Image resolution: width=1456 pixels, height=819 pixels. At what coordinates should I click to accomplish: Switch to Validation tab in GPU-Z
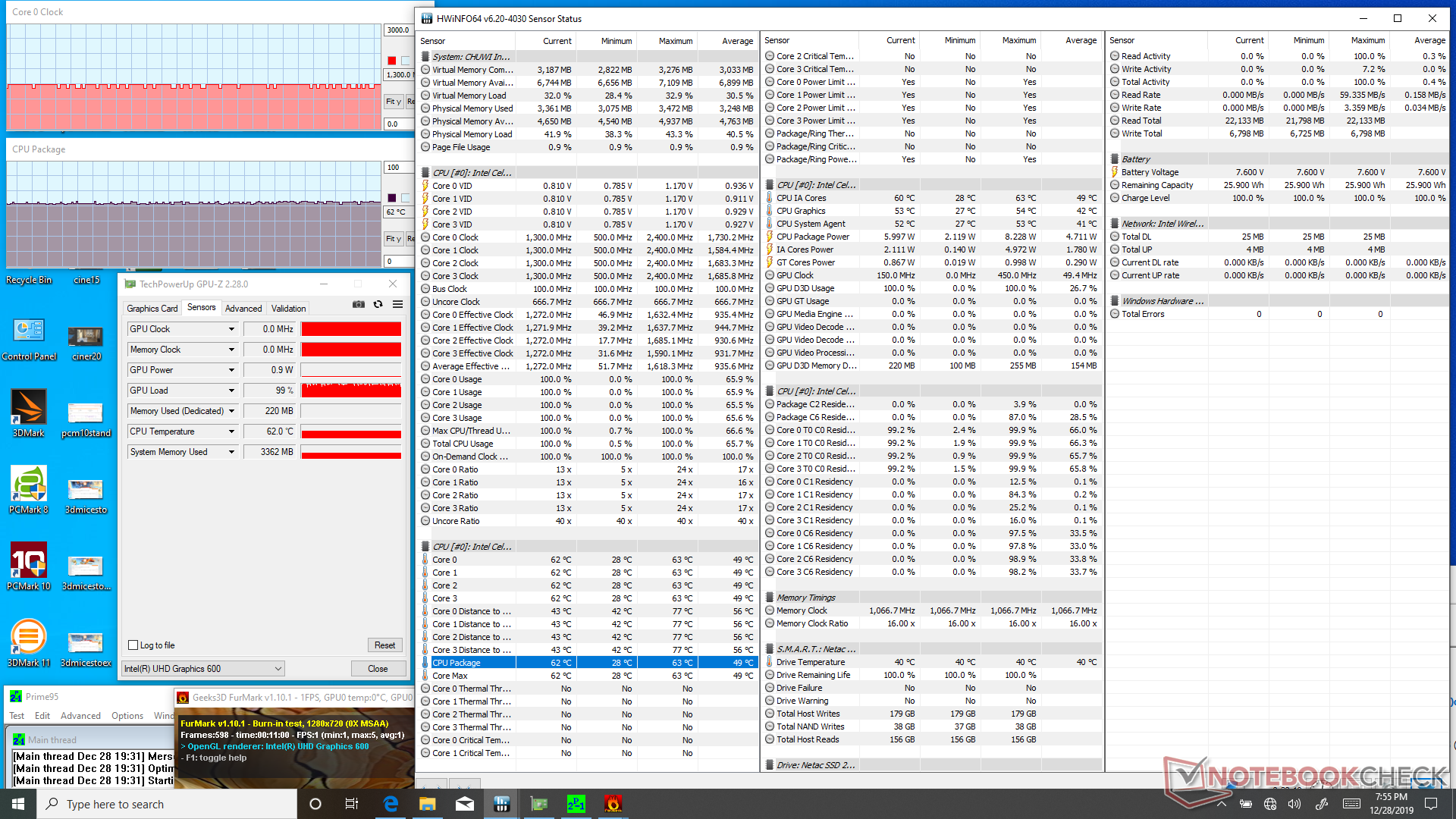coord(289,309)
